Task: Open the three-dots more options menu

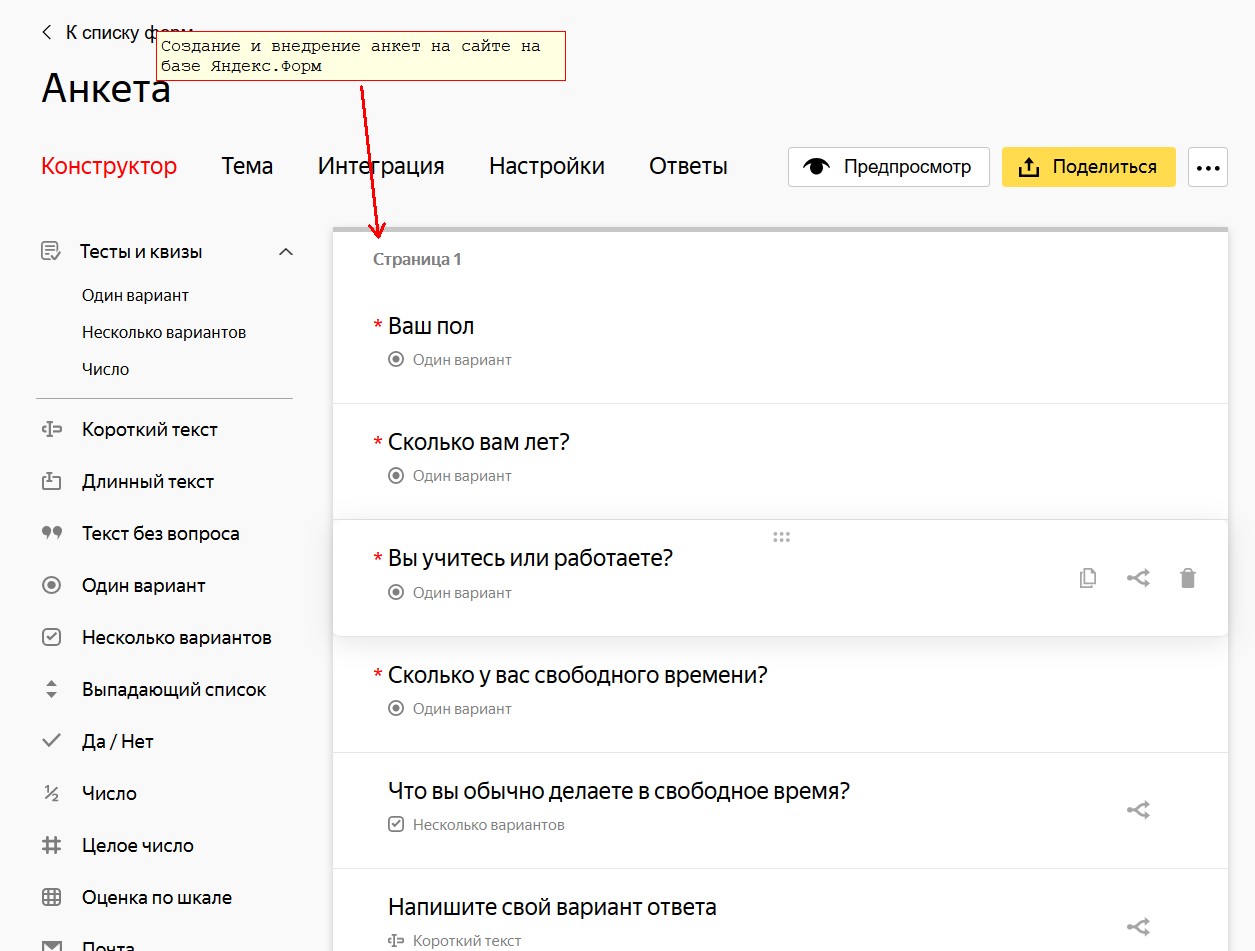Action: tap(1208, 167)
